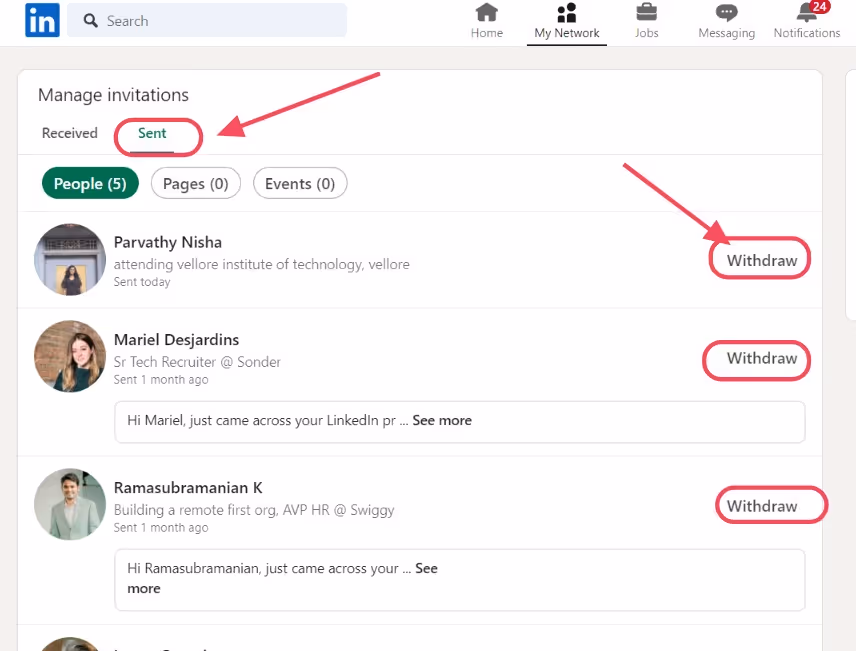Click 'attending vellore institute of technology' headline
Viewport: 856px width, 651px height.
(261, 264)
